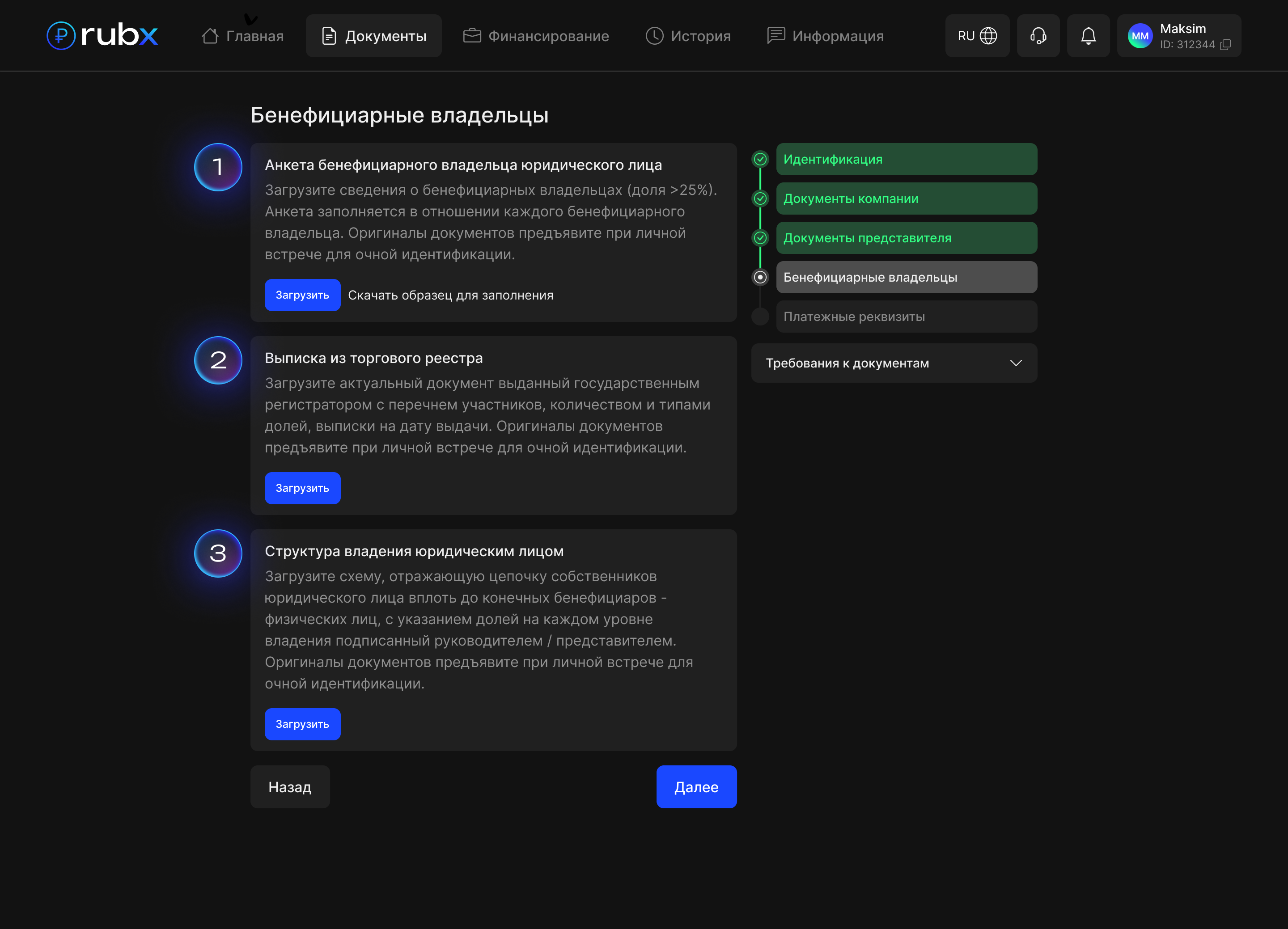Upload file for Выписка из торгового реестра
This screenshot has height=929, width=1288.
click(302, 488)
